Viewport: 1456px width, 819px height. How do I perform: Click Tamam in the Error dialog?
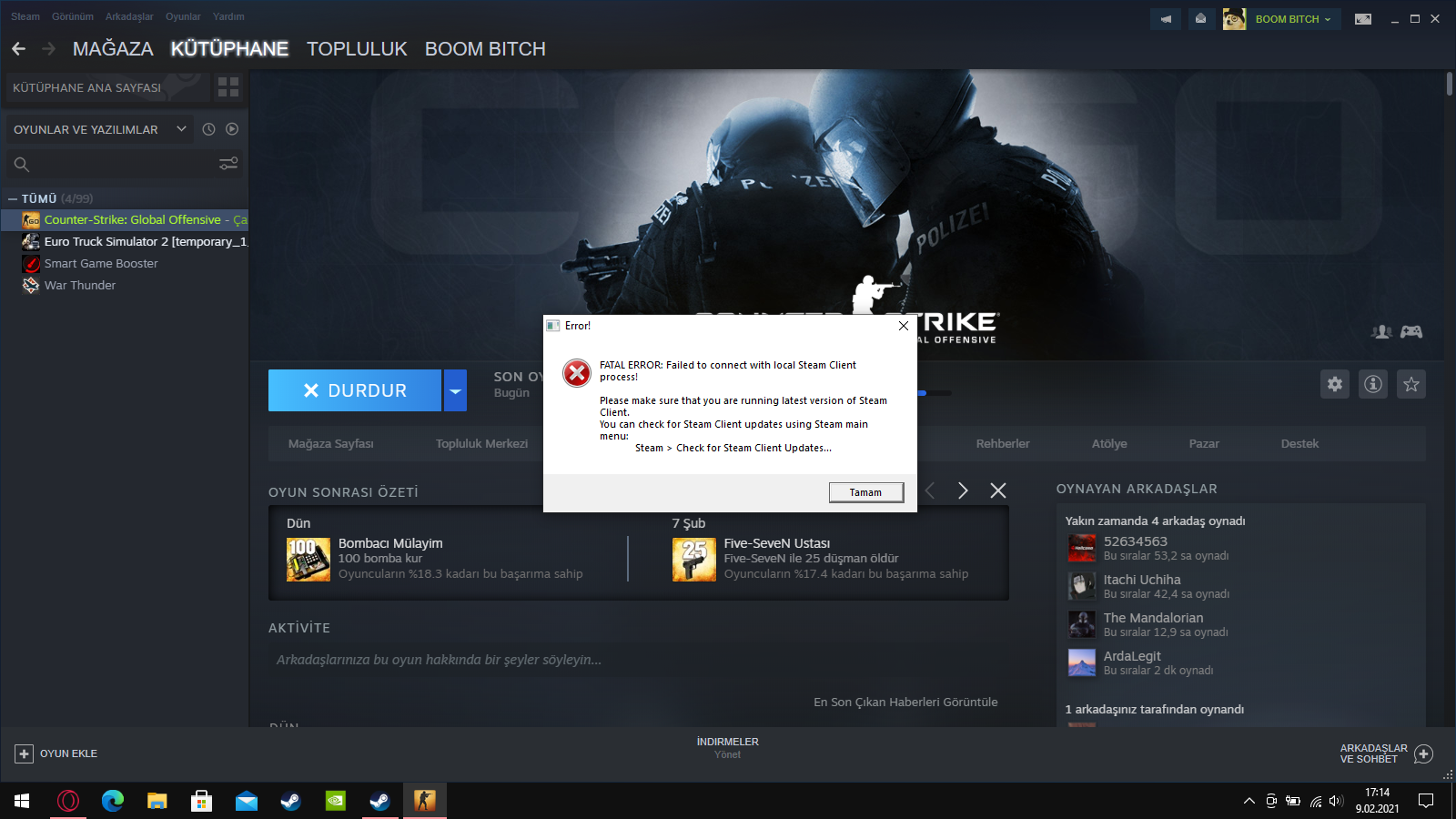coord(866,492)
